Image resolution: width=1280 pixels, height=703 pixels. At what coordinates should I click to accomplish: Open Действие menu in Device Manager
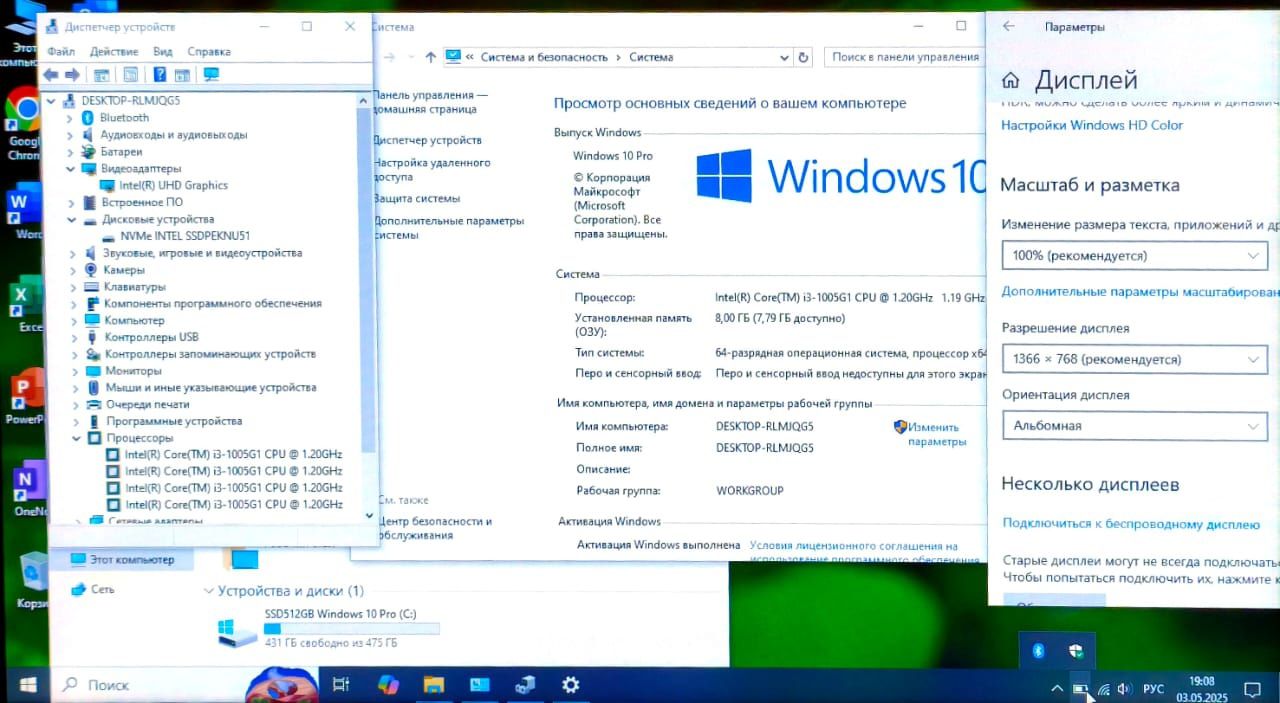tap(114, 51)
